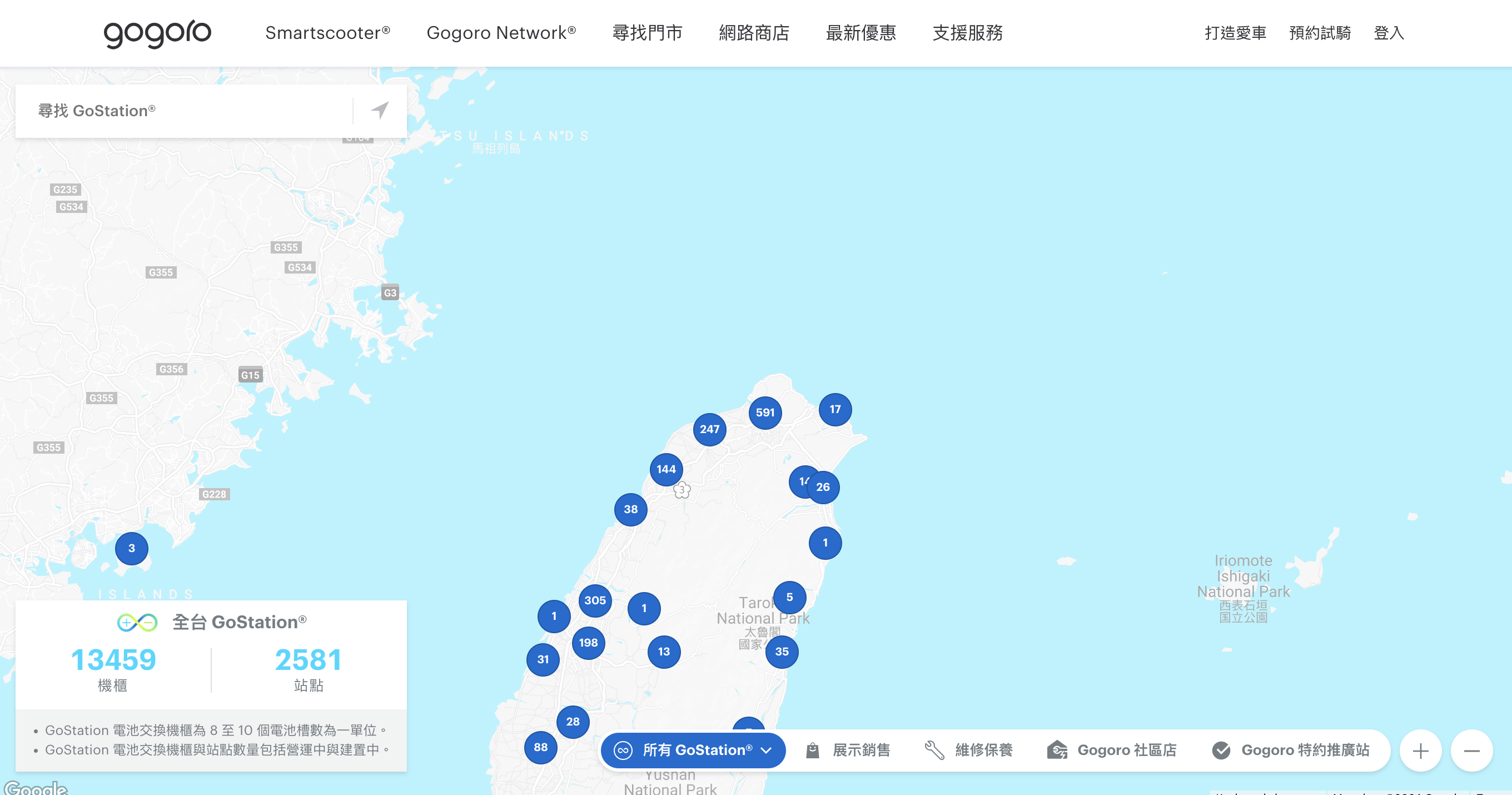Open the 198 station cluster marker
This screenshot has width=1512, height=795.
pyautogui.click(x=588, y=642)
